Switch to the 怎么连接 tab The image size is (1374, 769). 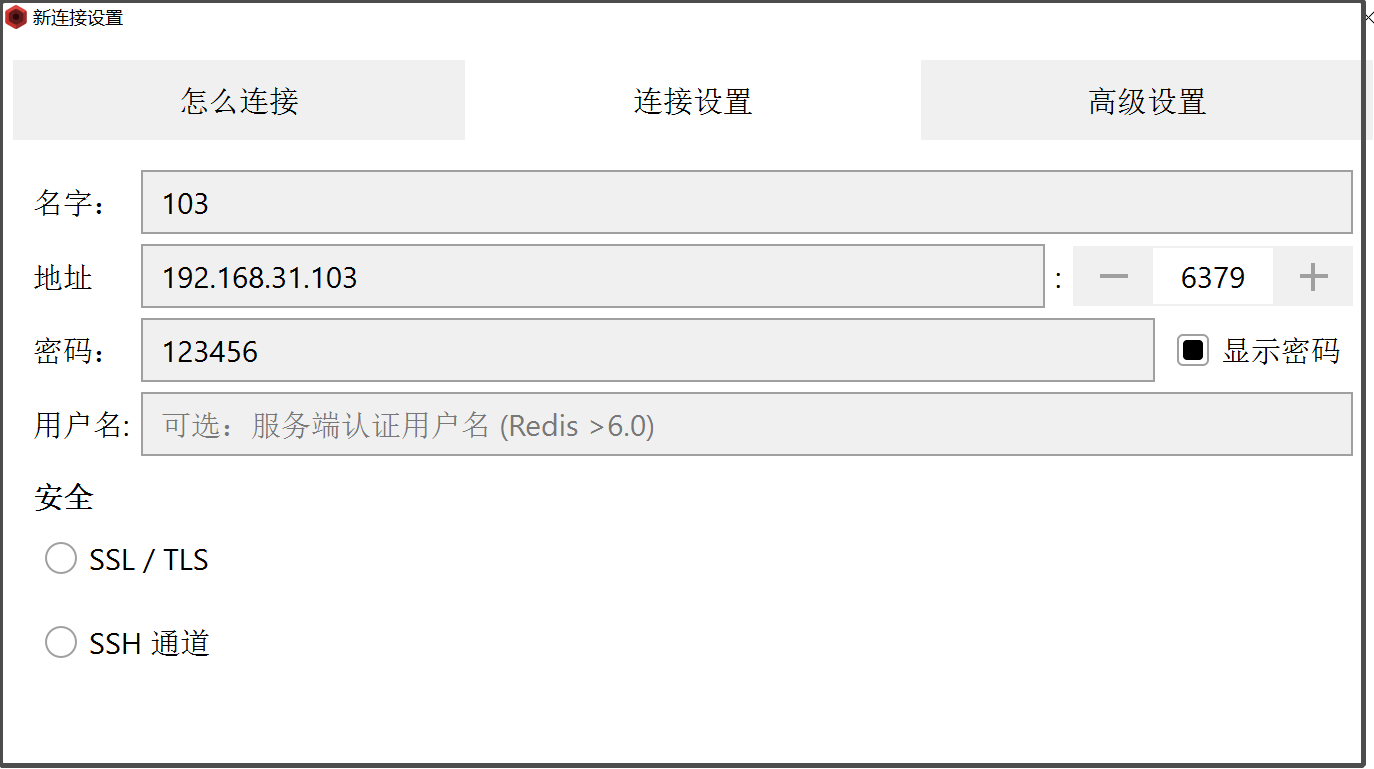click(239, 101)
